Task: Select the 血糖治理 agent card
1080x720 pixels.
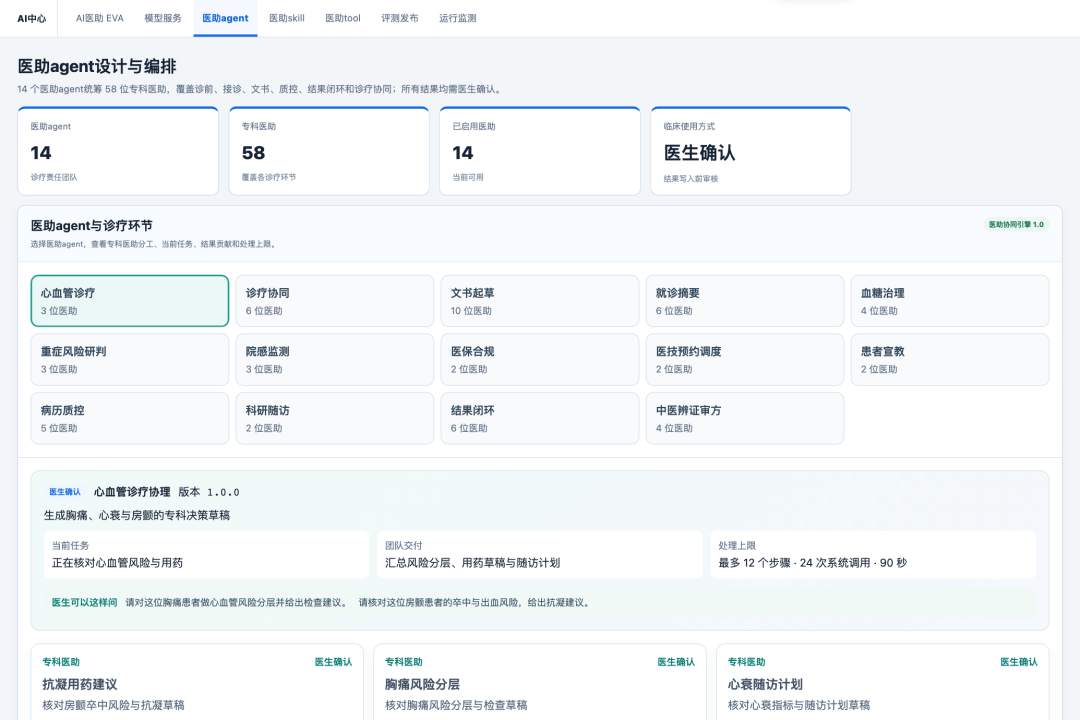Action: [x=950, y=301]
